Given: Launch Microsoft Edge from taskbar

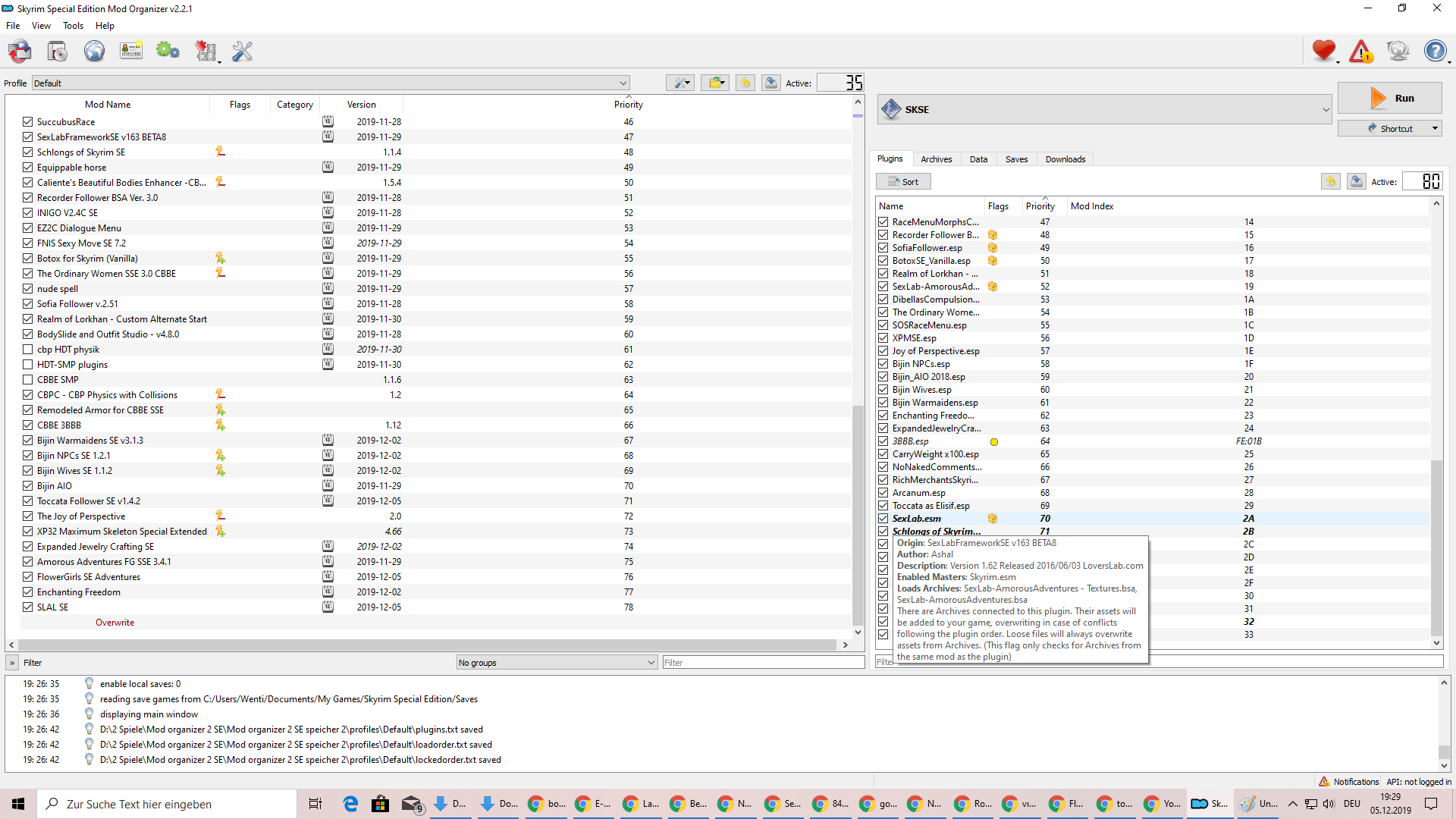Looking at the screenshot, I should [x=350, y=804].
